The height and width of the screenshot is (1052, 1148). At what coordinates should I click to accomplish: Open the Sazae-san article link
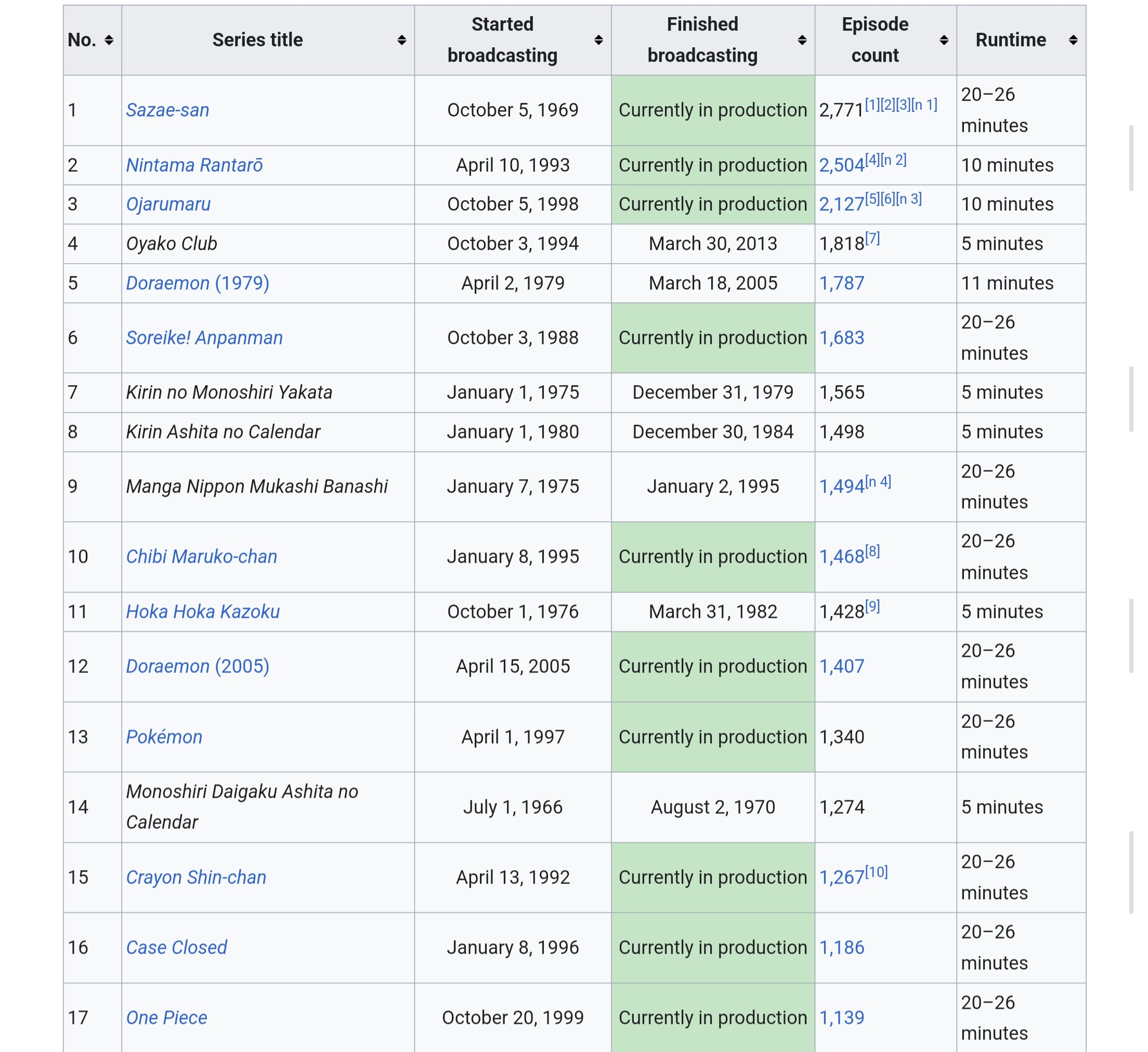pyautogui.click(x=167, y=110)
